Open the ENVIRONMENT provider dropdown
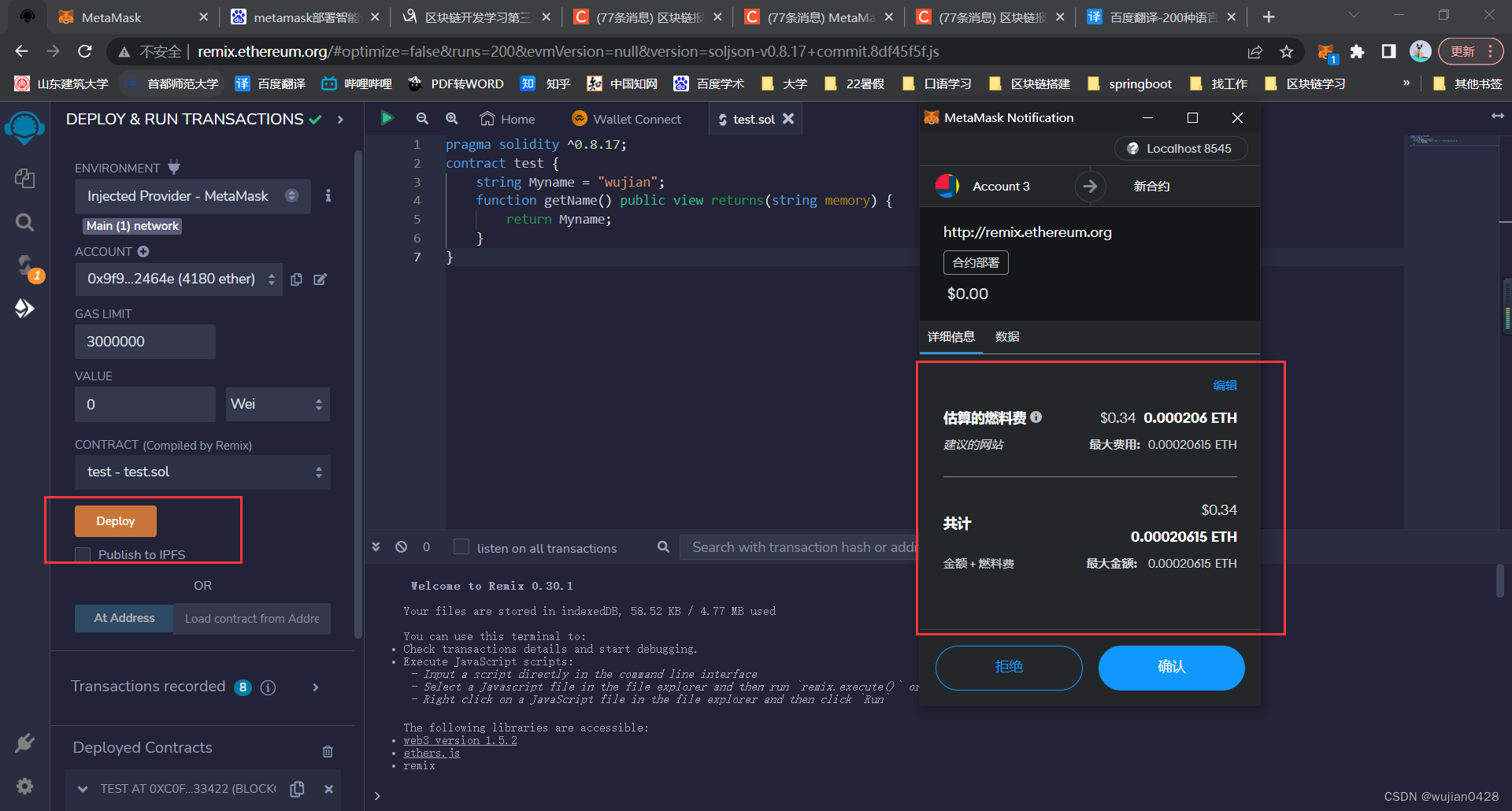The height and width of the screenshot is (811, 1512). pyautogui.click(x=192, y=196)
